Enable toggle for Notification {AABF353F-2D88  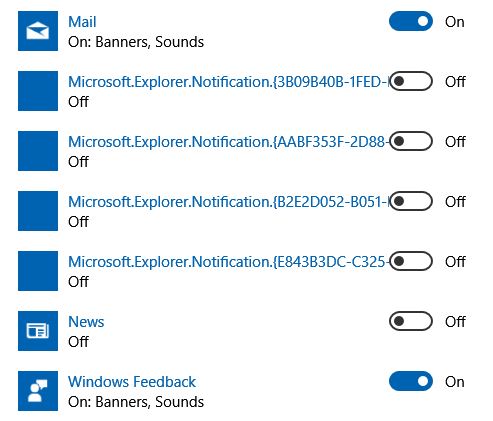[411, 141]
